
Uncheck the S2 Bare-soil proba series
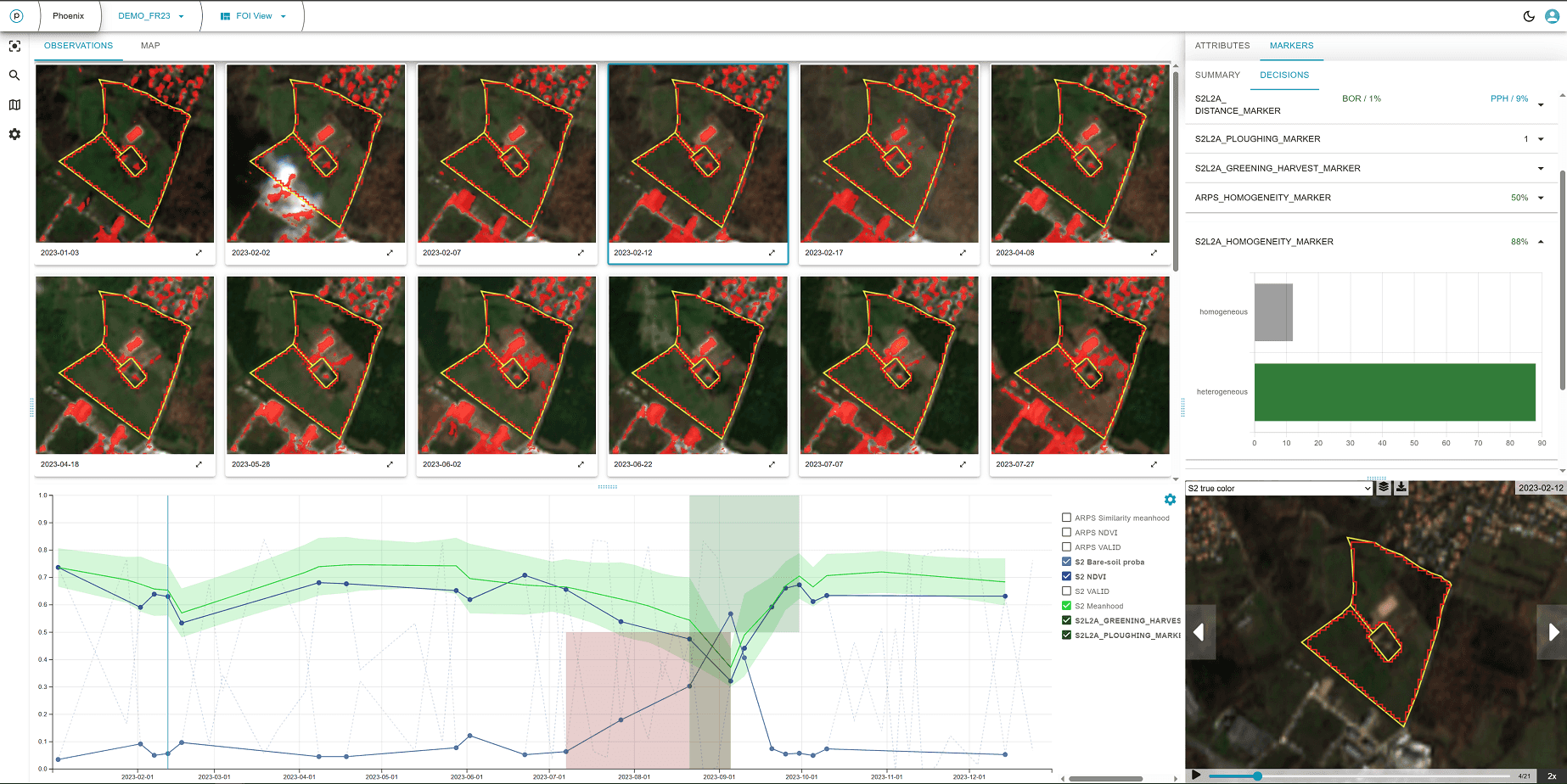pyautogui.click(x=1067, y=562)
